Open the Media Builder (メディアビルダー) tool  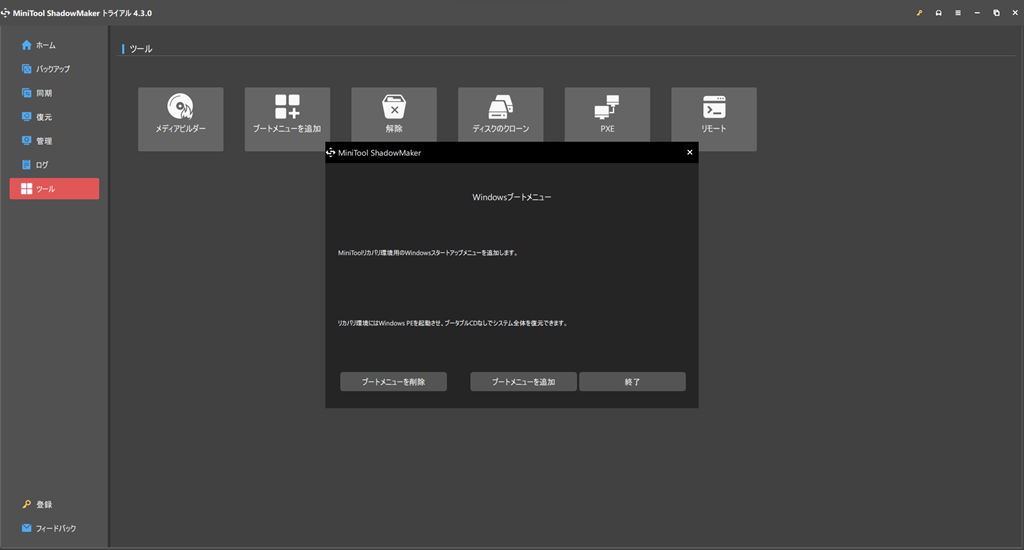pos(180,119)
